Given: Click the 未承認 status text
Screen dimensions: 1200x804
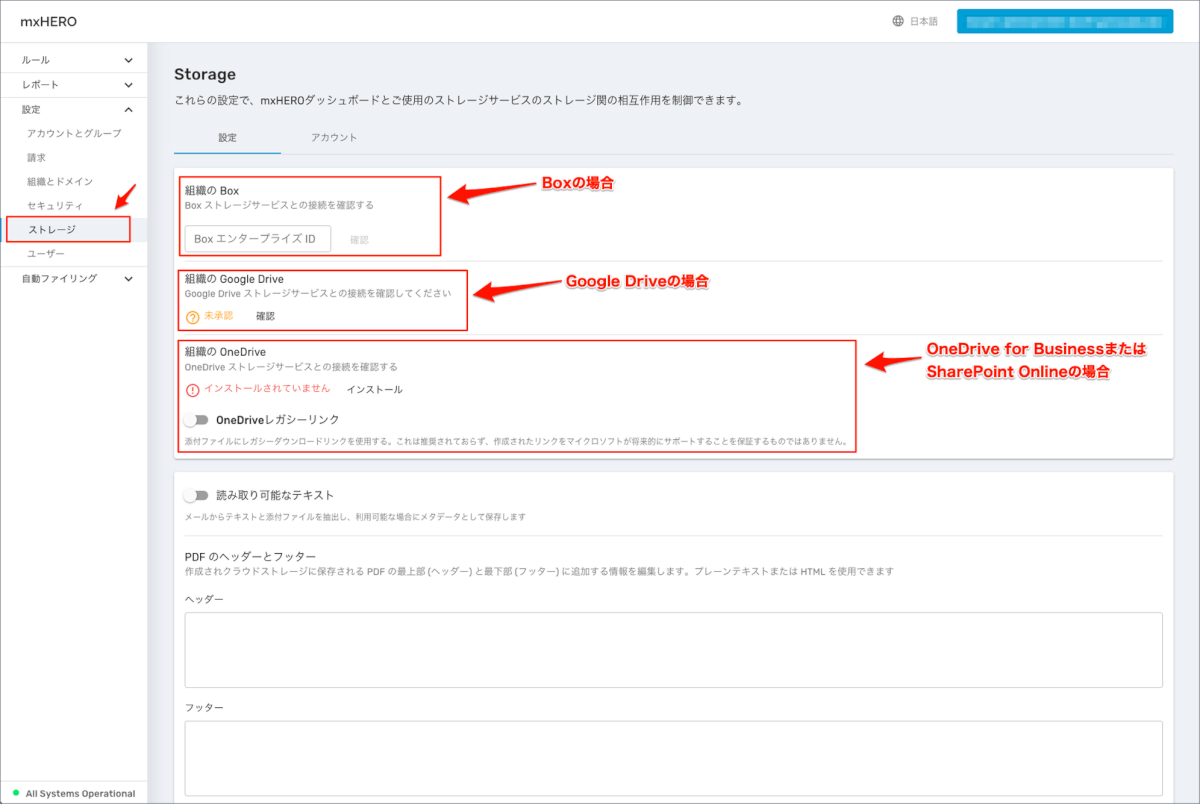Looking at the screenshot, I should pos(218,316).
